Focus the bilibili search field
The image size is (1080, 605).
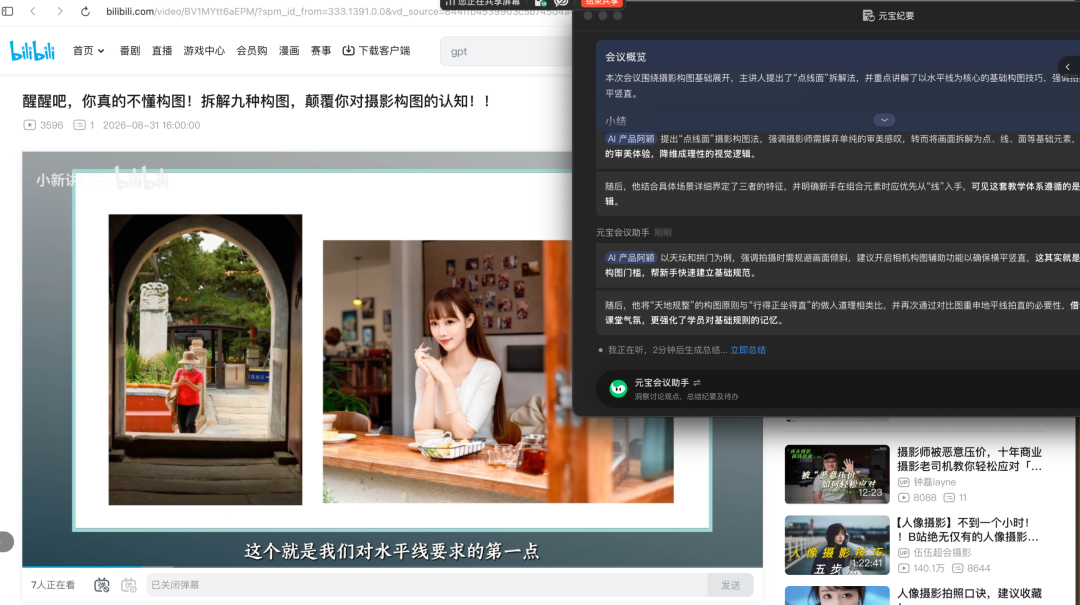pyautogui.click(x=506, y=51)
